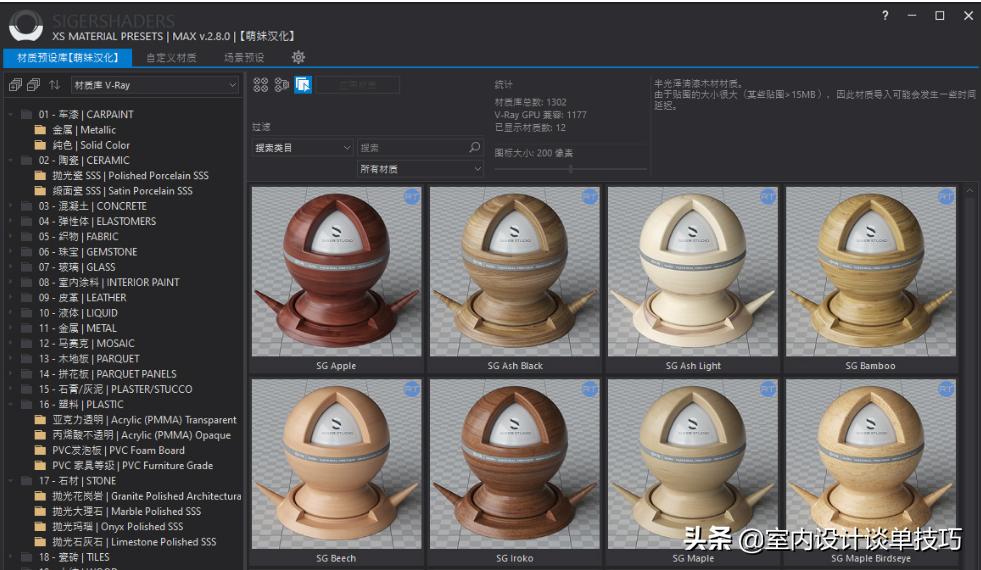Select Granite Polished Architectural subfolder
The width and height of the screenshot is (981, 570).
(146, 496)
